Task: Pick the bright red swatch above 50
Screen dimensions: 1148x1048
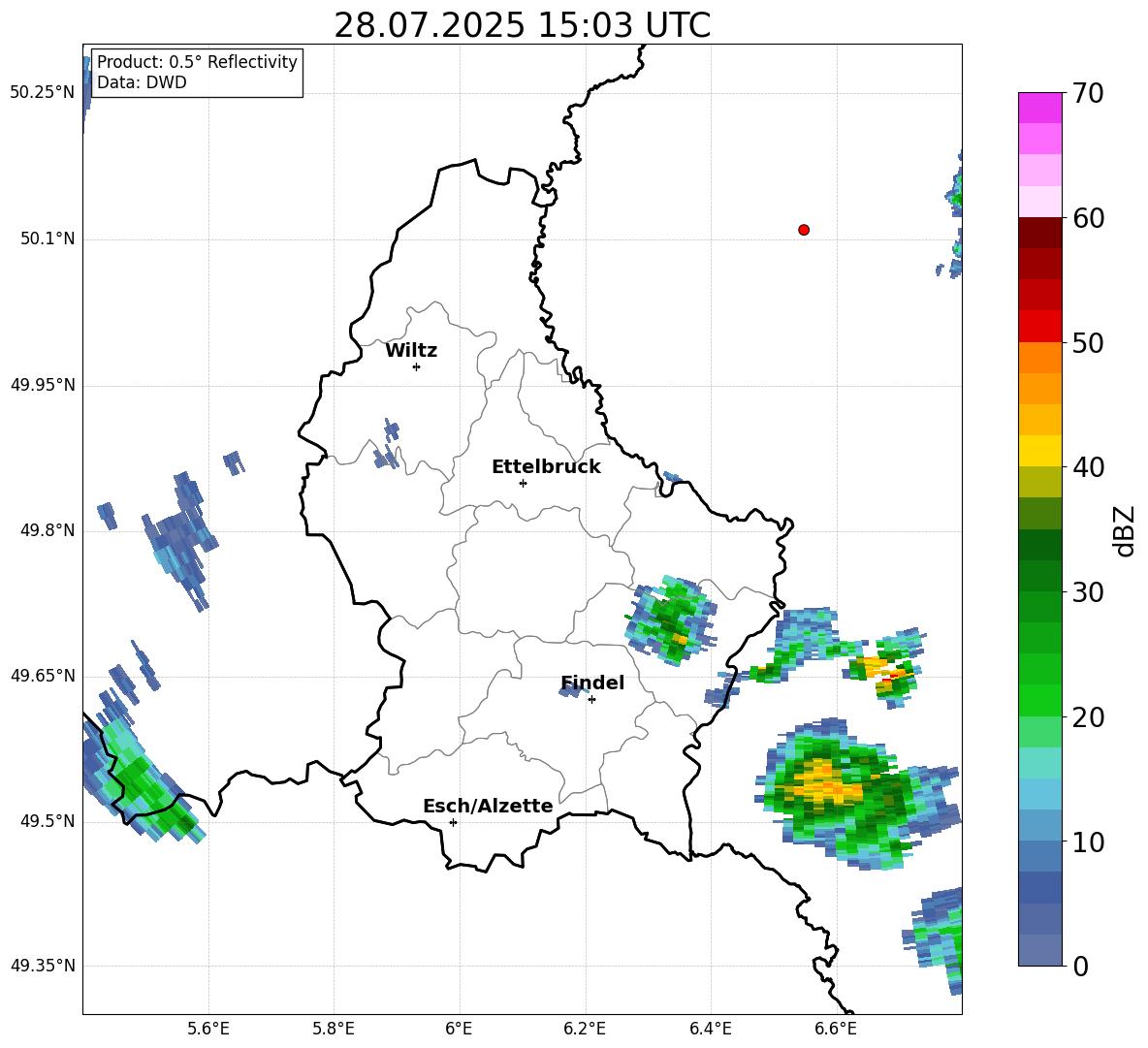Action: click(1039, 326)
